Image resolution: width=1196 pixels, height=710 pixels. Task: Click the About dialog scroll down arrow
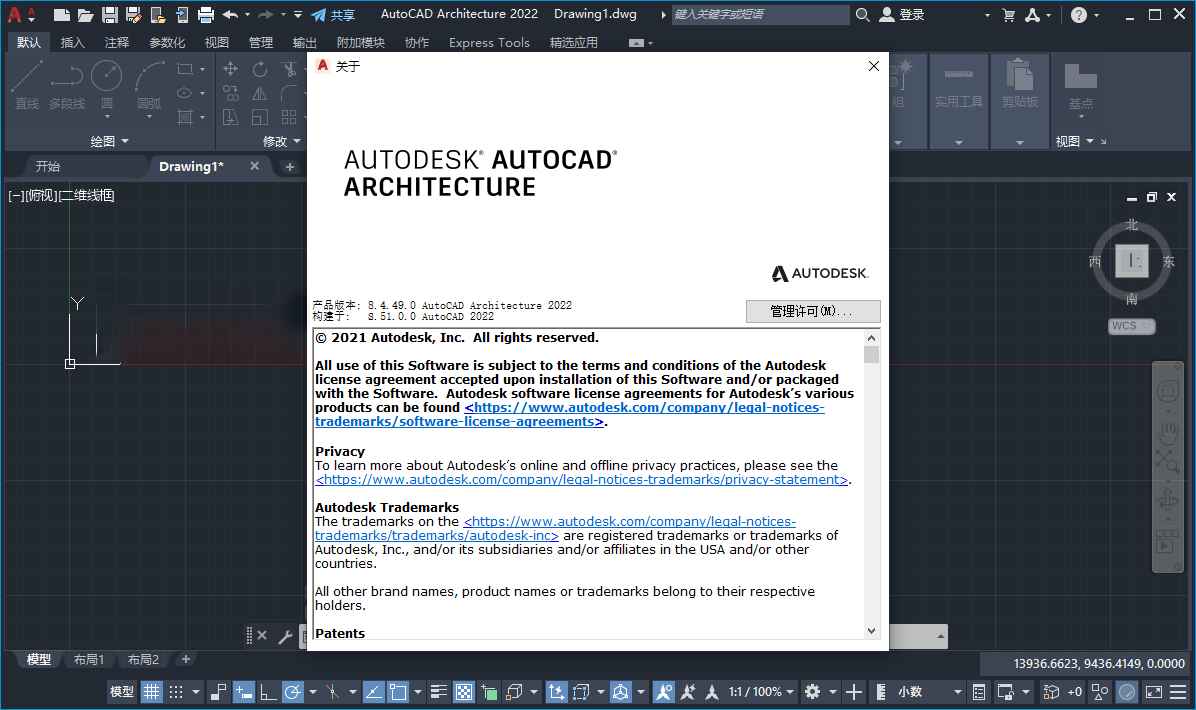[x=871, y=631]
